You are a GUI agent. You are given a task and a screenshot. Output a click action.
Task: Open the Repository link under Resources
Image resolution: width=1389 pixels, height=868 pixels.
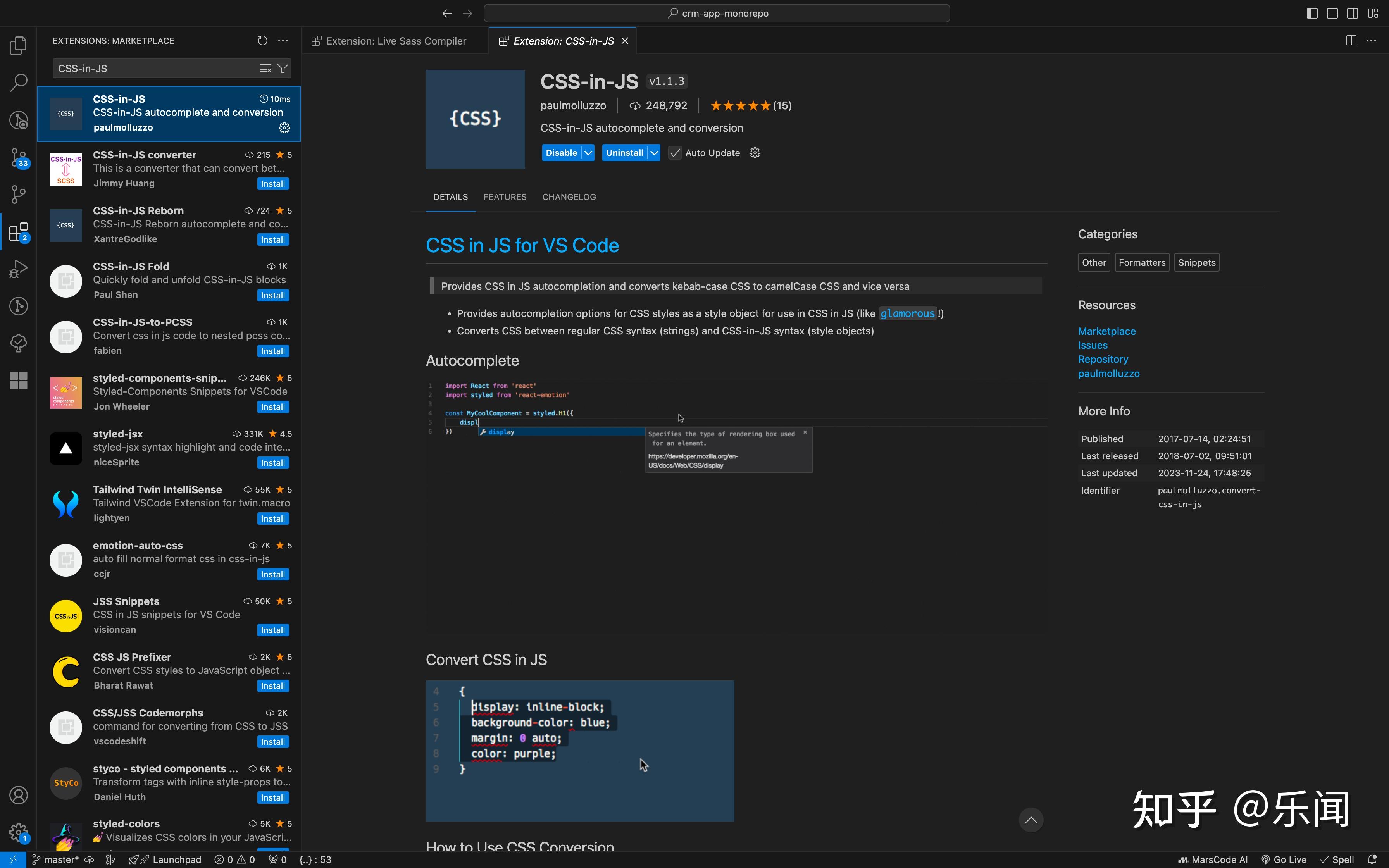pyautogui.click(x=1103, y=359)
